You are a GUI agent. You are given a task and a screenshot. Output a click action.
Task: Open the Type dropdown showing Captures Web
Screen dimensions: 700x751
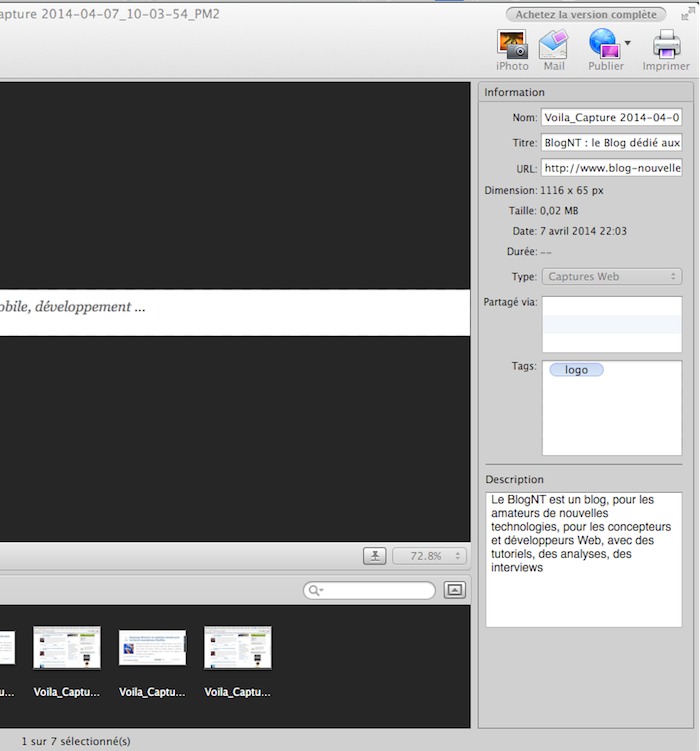(x=611, y=277)
